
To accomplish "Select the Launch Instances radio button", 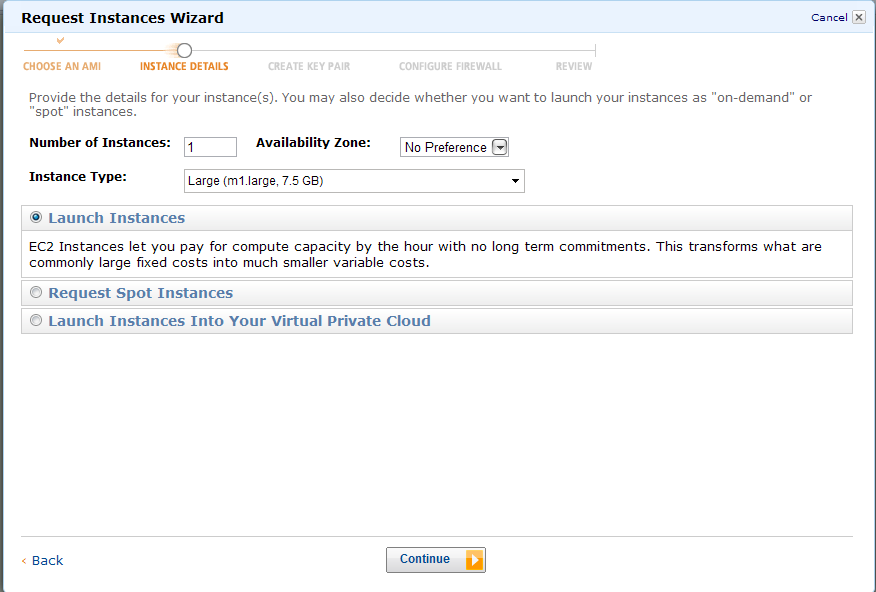I will tap(37, 217).
